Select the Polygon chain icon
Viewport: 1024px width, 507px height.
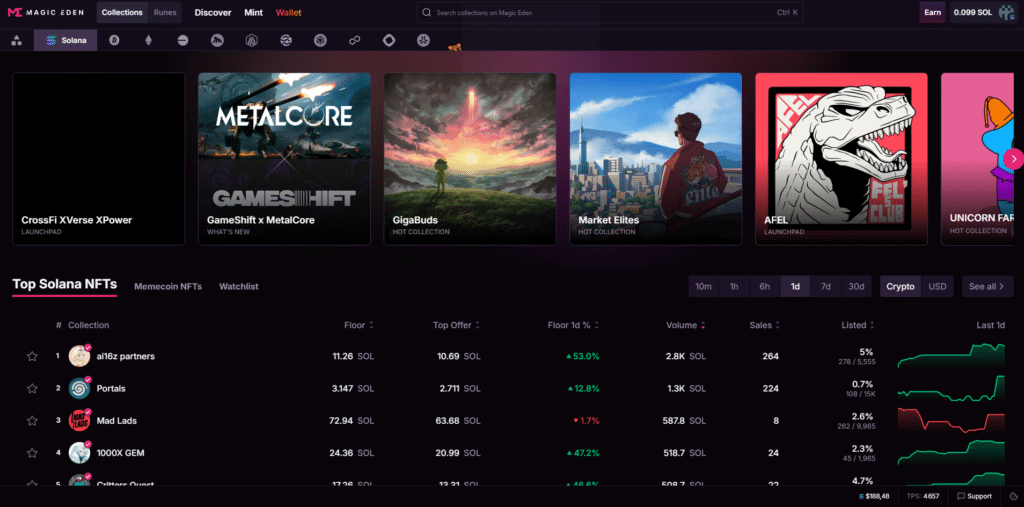click(x=355, y=41)
